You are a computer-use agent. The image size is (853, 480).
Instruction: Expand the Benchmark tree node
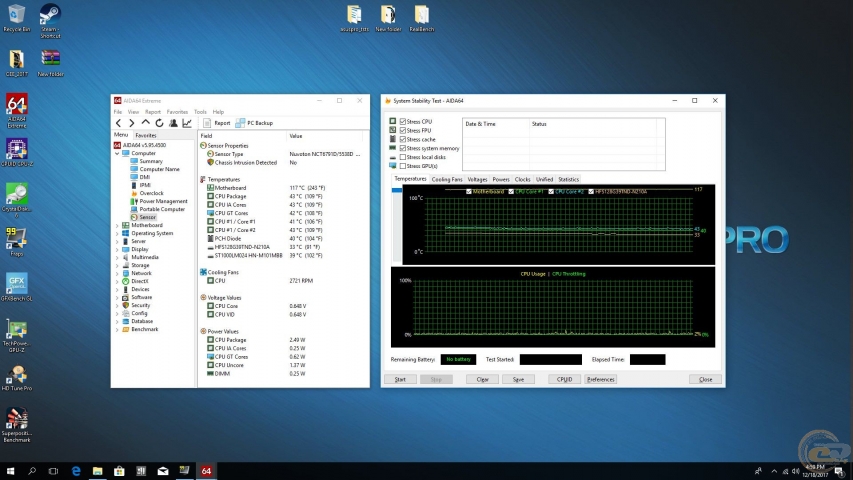pyautogui.click(x=117, y=329)
